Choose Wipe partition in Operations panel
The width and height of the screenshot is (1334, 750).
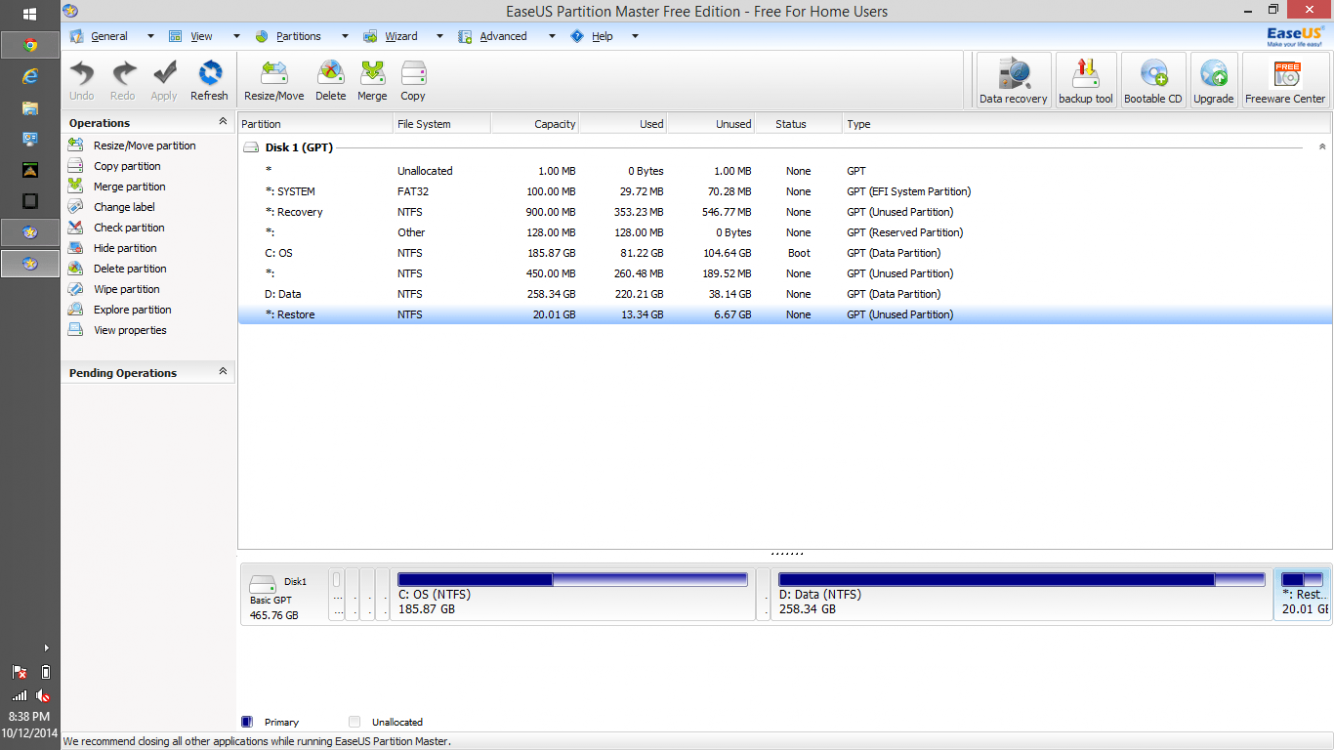[115, 289]
